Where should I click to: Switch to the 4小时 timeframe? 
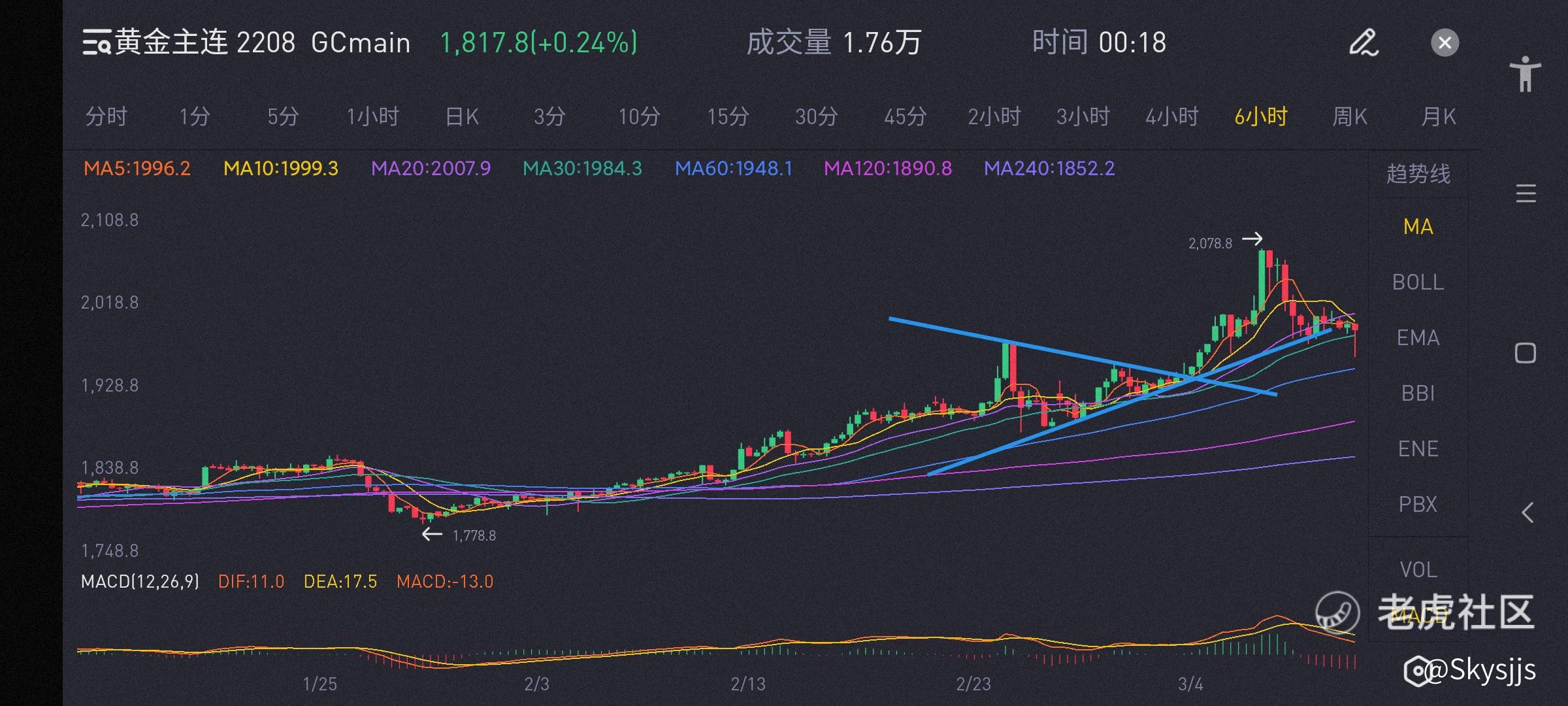pyautogui.click(x=1172, y=117)
